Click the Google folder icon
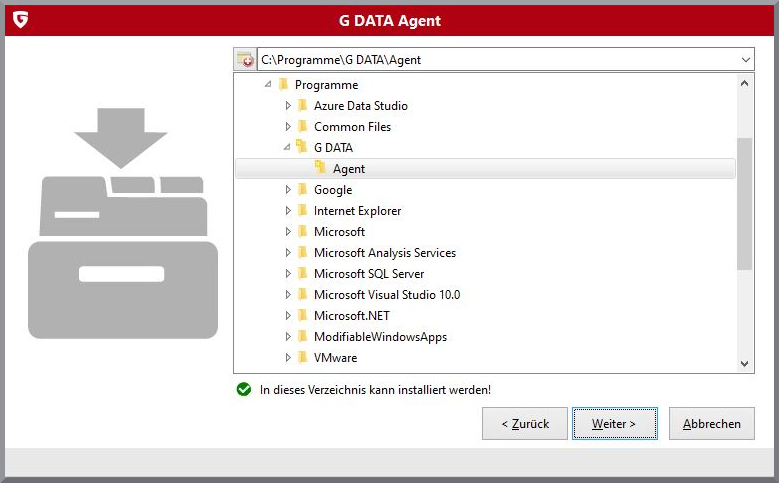The image size is (779, 483). point(303,189)
